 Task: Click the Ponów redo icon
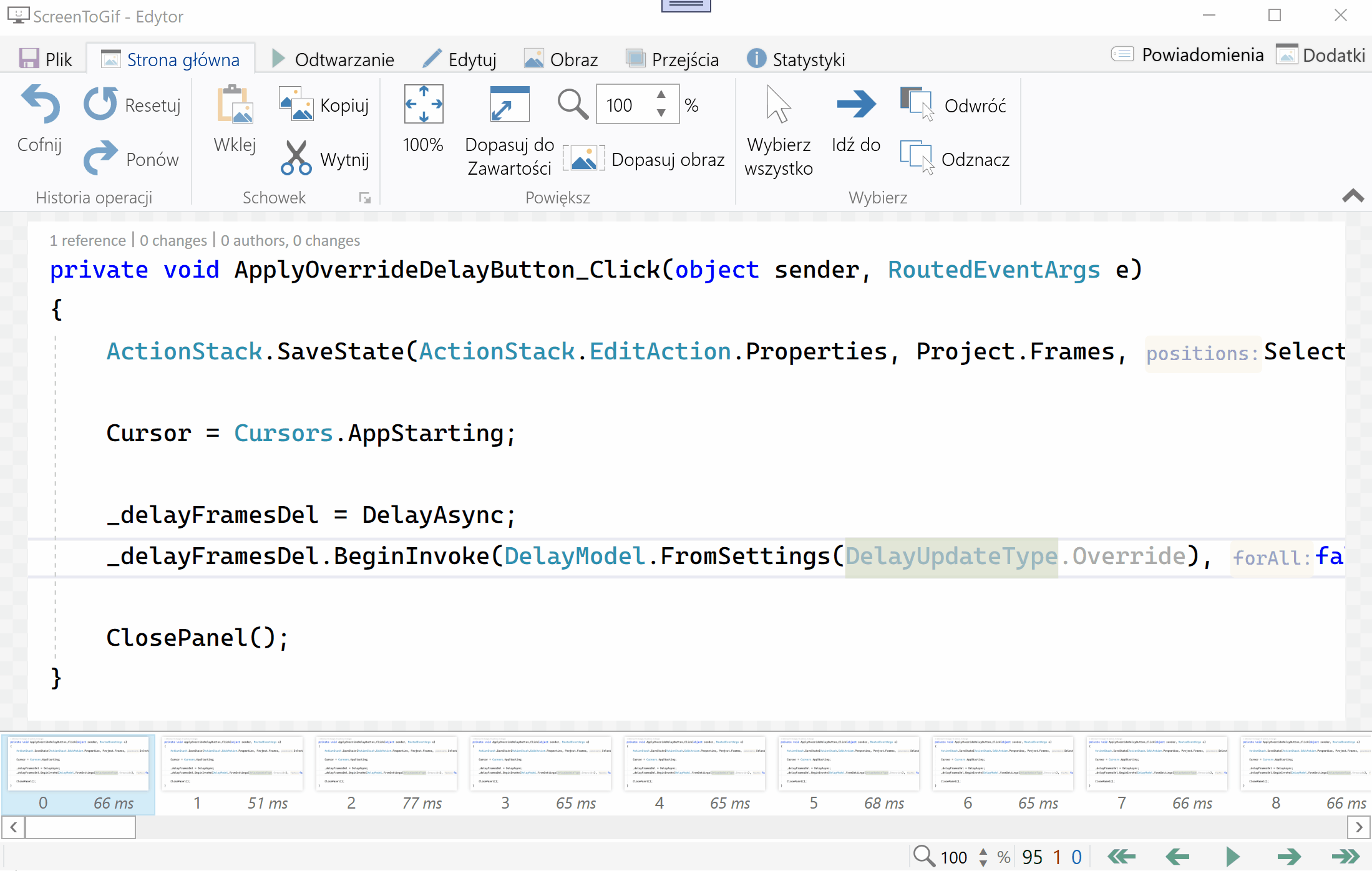[x=100, y=158]
